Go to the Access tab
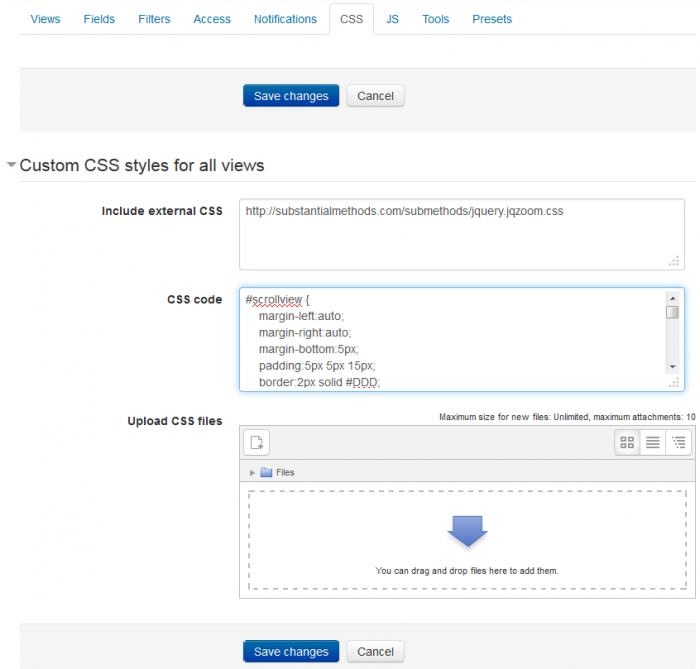 pos(212,19)
